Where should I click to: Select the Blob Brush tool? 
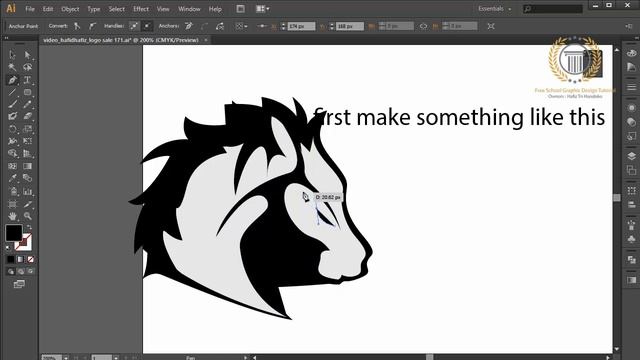[x=12, y=117]
